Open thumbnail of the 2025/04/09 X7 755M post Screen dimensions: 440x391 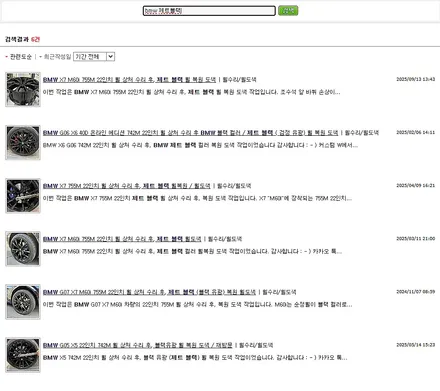[x=23, y=196]
